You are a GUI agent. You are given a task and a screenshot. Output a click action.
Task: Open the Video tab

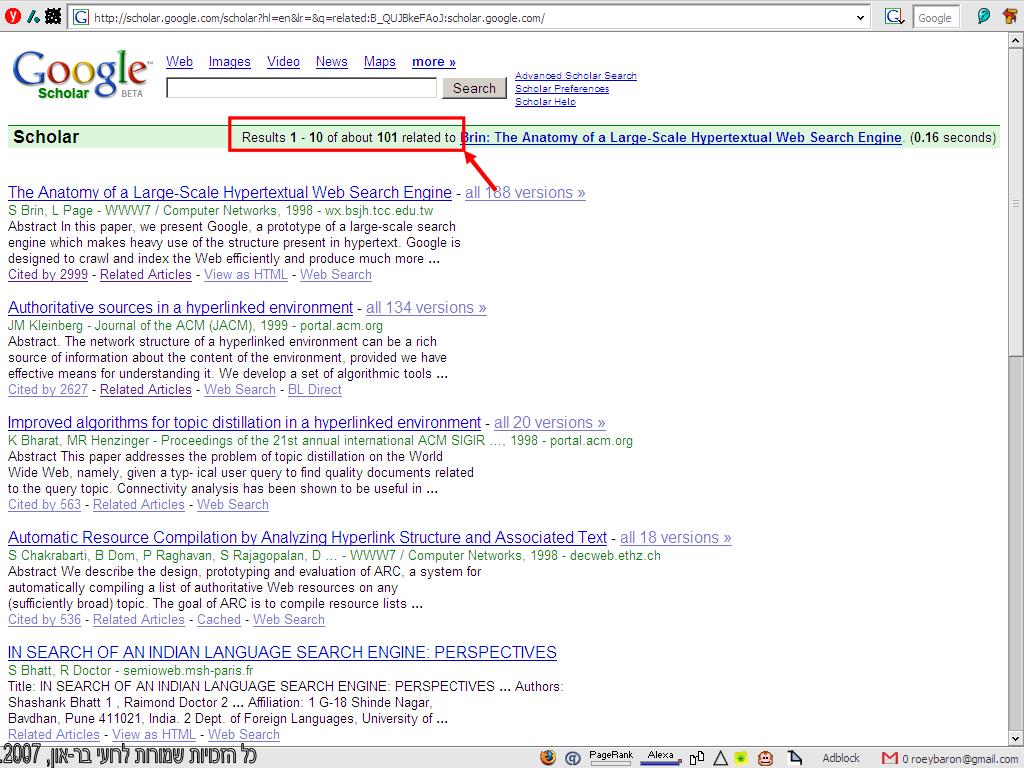(x=283, y=61)
